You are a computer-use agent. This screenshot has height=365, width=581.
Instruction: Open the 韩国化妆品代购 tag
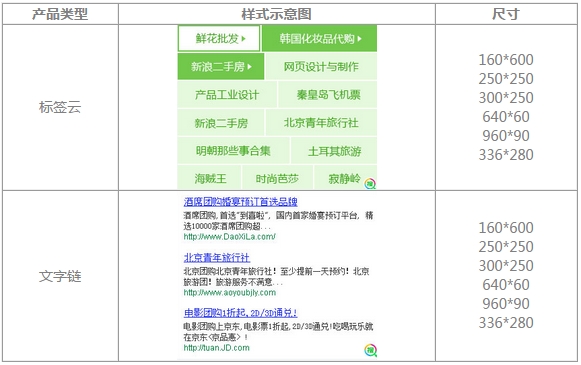tap(319, 39)
